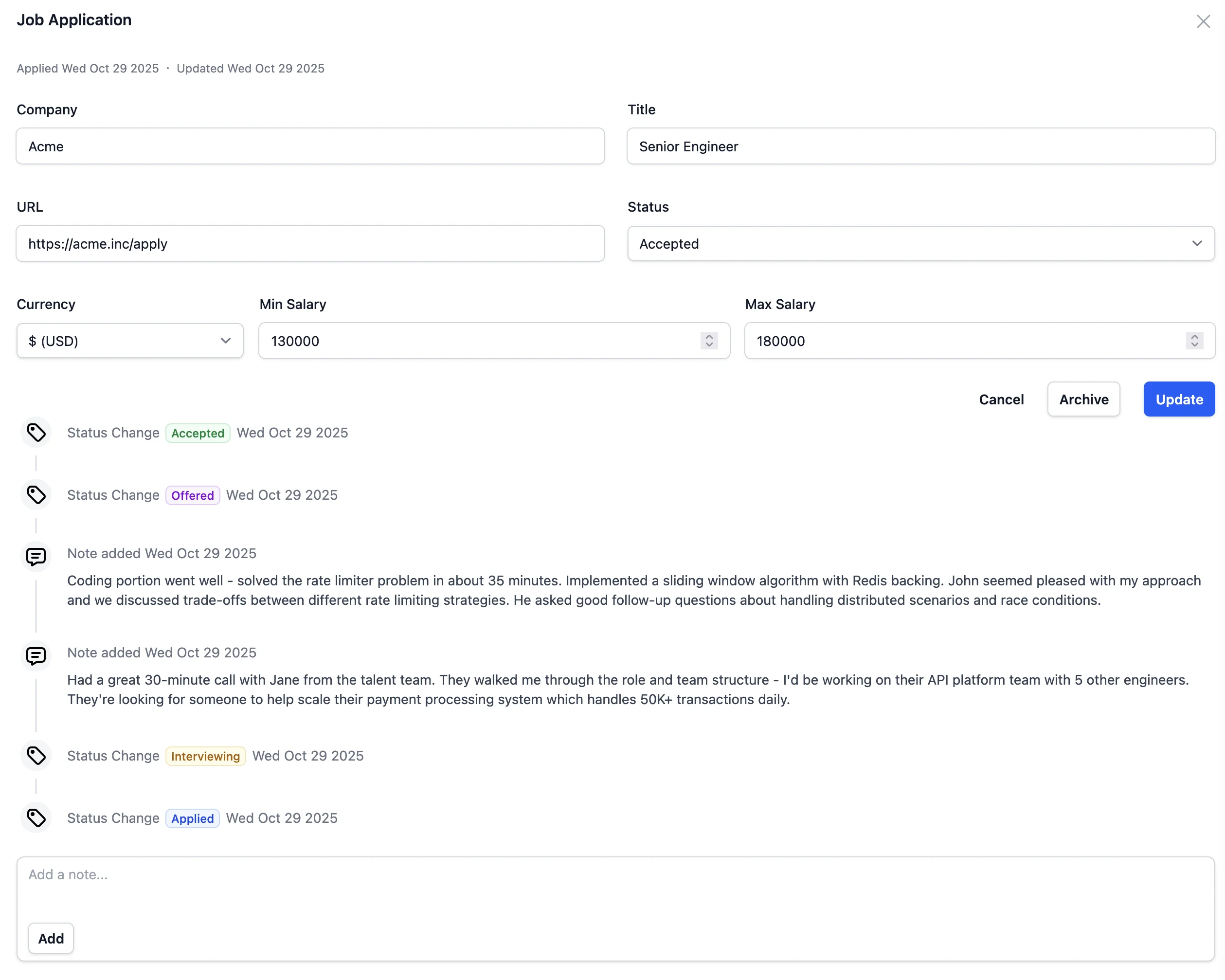This screenshot has width=1225, height=980.
Task: Click the Cancel button
Action: 1001,399
